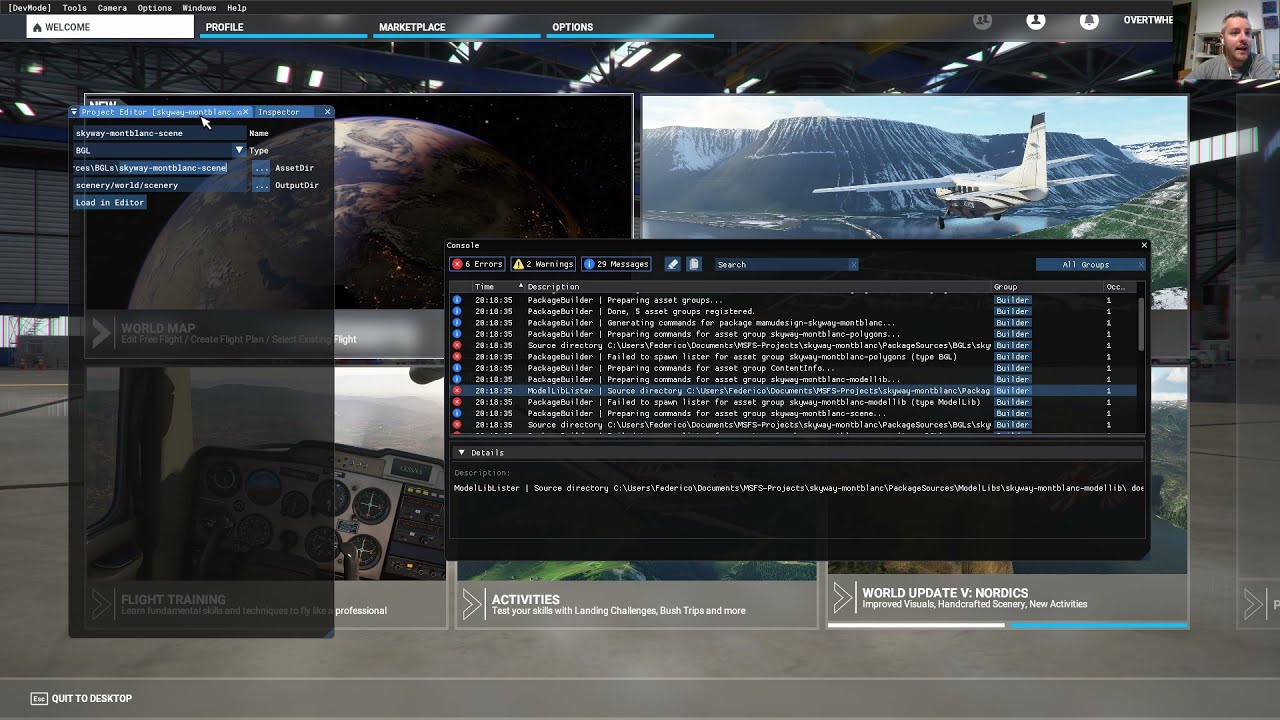Click the Description column header in Console
The image size is (1280, 720).
(x=756, y=287)
